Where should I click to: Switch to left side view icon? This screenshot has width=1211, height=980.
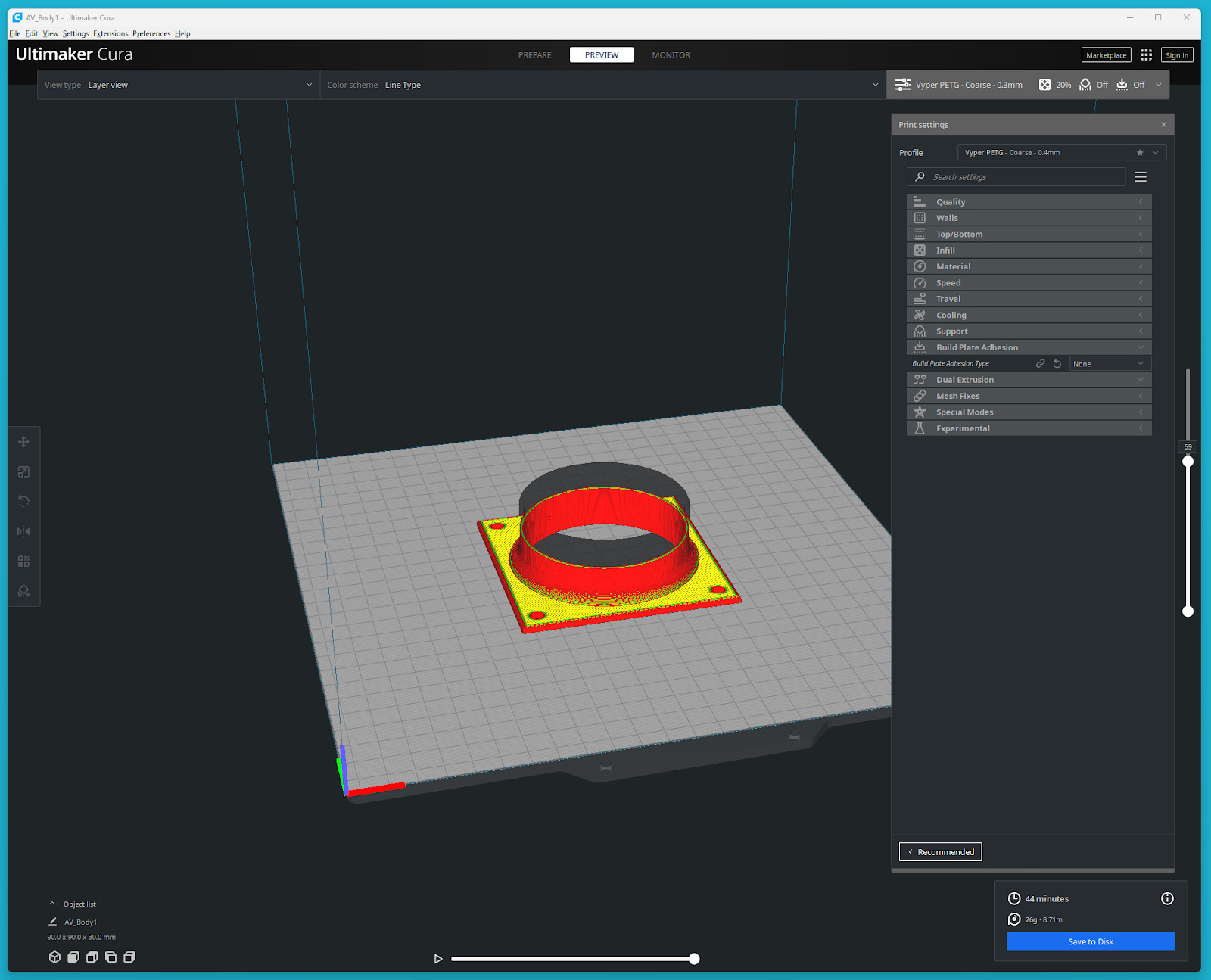tap(111, 957)
